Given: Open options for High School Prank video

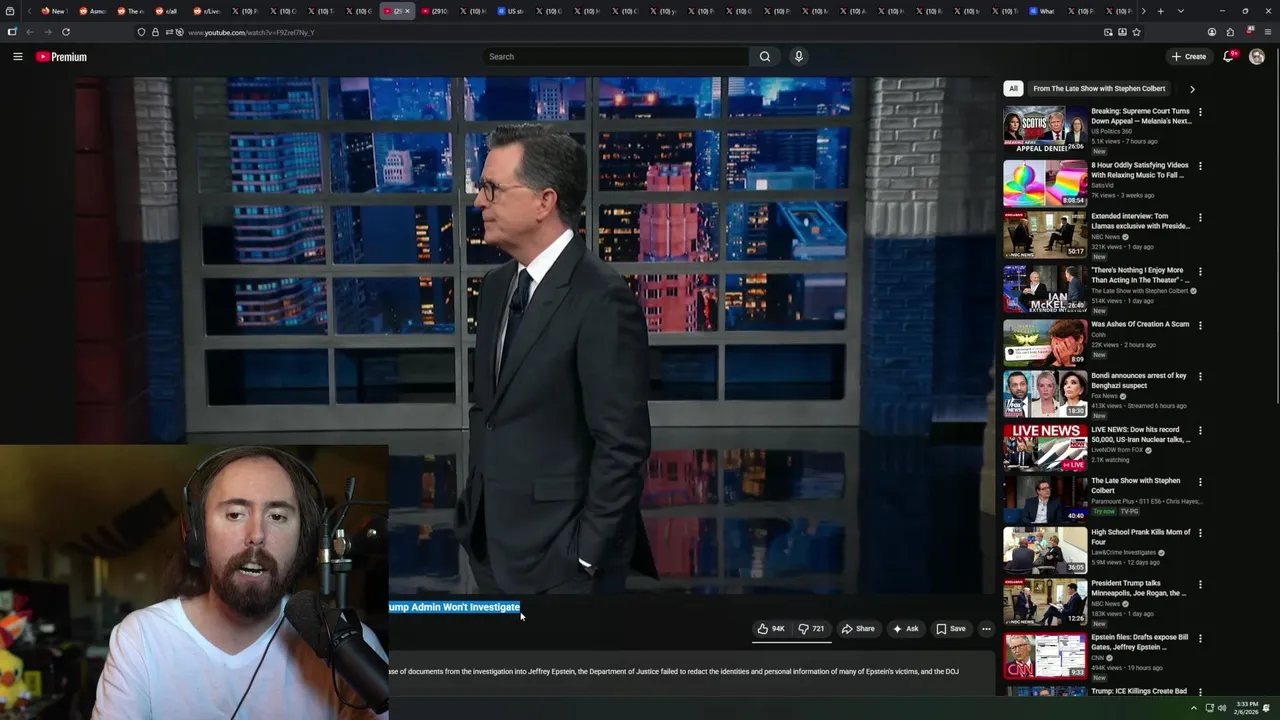Looking at the screenshot, I should coord(1200,533).
